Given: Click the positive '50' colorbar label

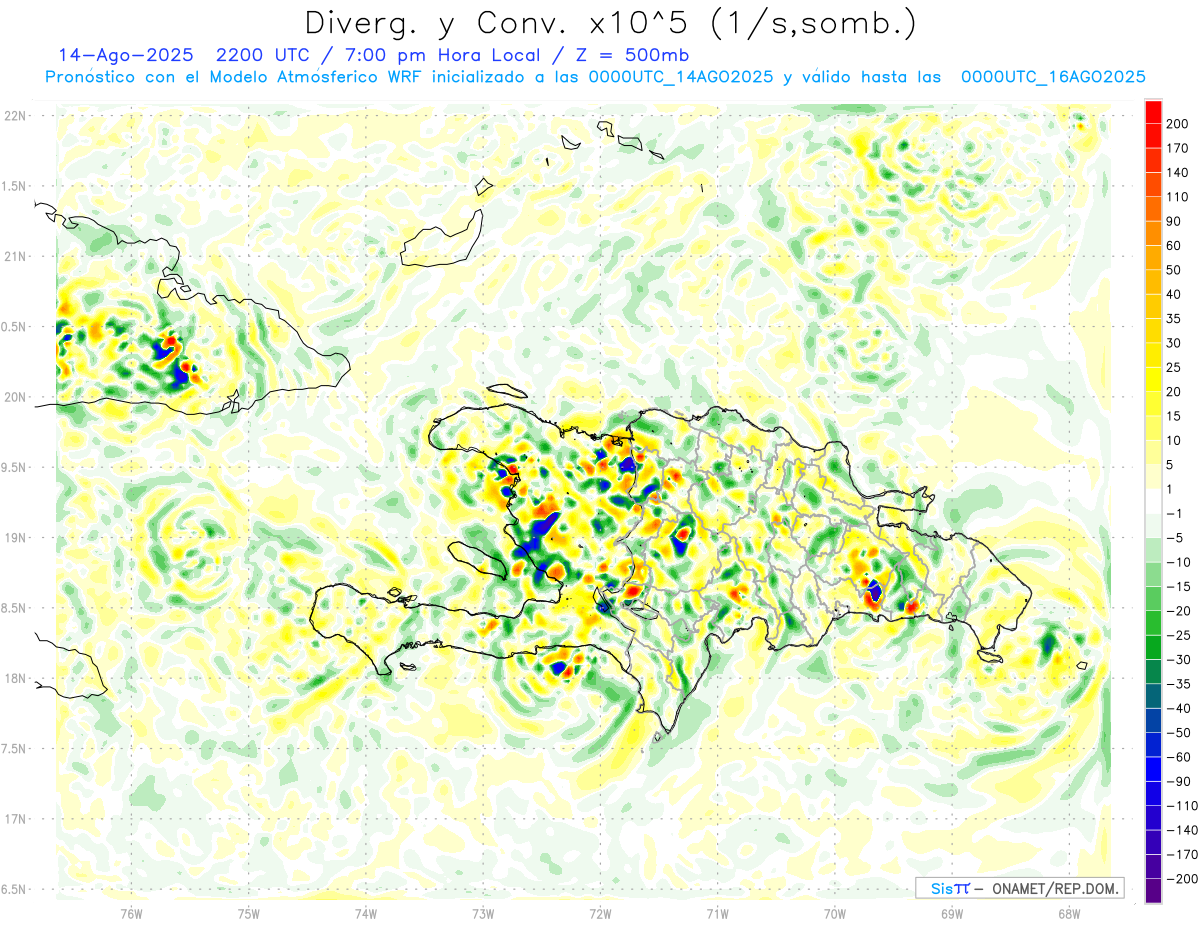Looking at the screenshot, I should (1176, 270).
